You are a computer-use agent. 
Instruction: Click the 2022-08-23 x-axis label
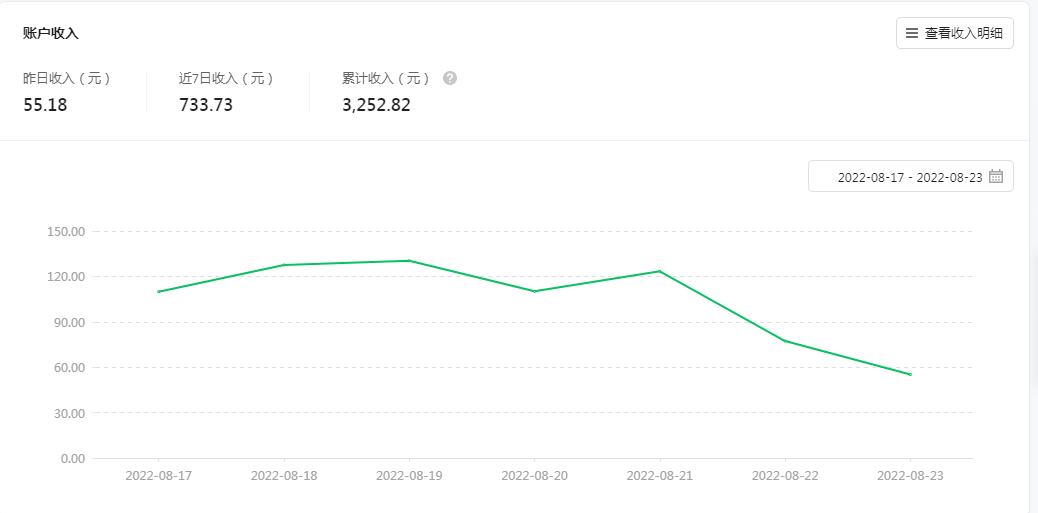(x=910, y=476)
